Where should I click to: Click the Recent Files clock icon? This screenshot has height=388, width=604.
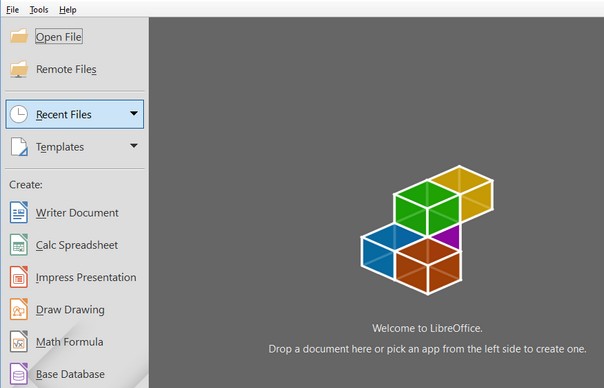(18, 114)
